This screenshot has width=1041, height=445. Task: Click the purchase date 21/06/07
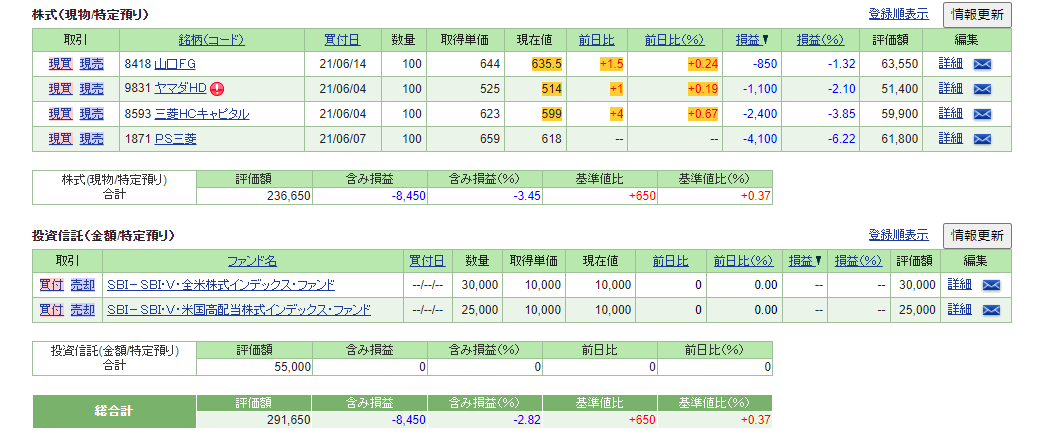[x=341, y=139]
